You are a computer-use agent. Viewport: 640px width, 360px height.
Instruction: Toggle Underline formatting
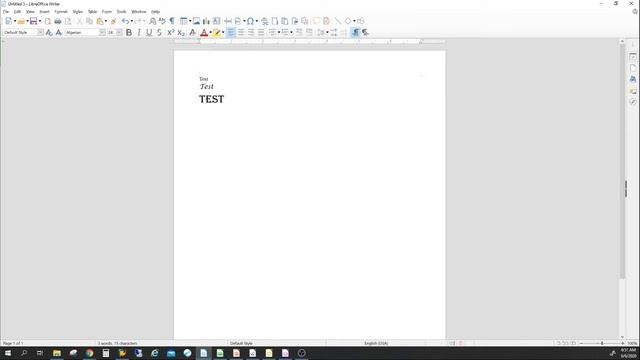[149, 32]
